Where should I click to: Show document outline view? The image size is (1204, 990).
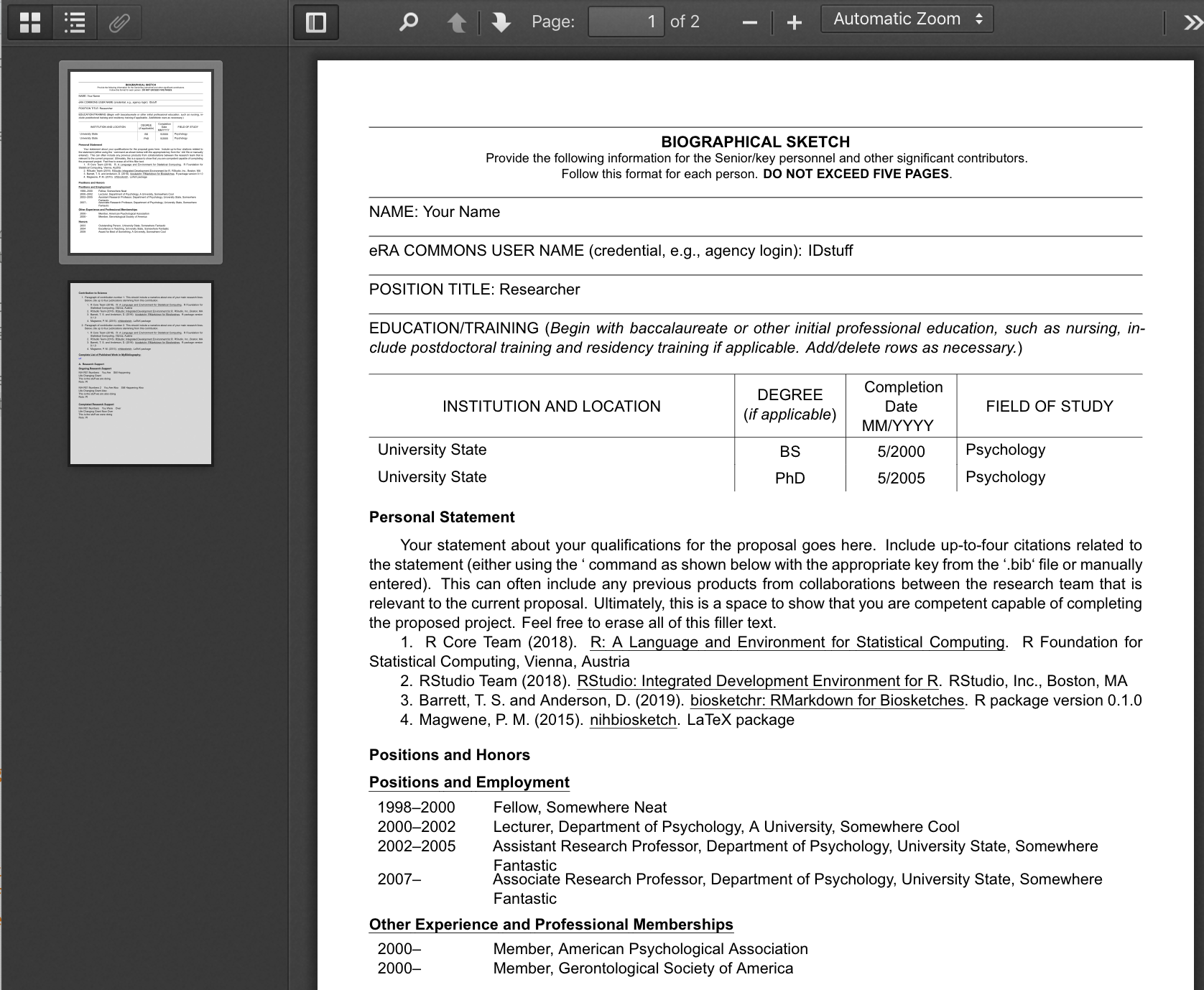tap(74, 22)
